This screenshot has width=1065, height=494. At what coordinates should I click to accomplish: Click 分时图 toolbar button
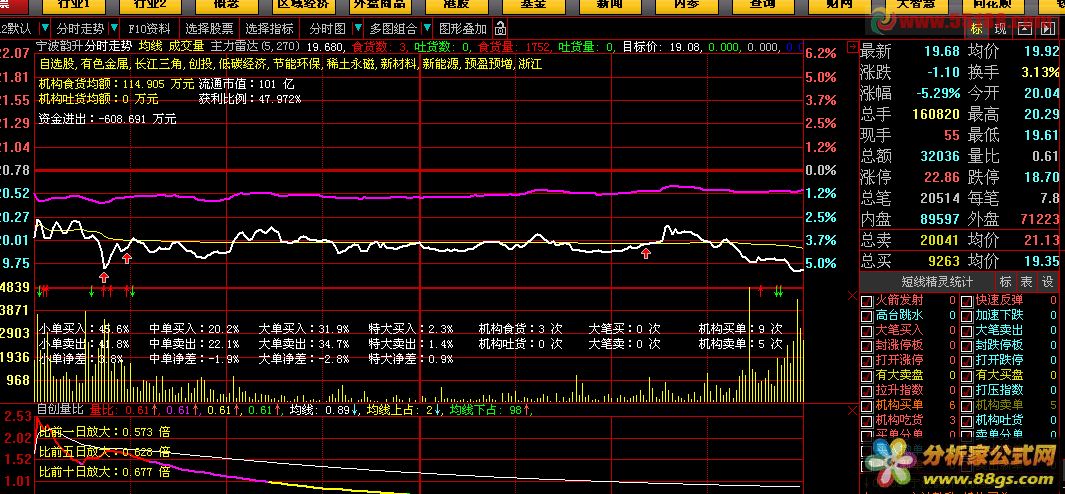tap(327, 29)
